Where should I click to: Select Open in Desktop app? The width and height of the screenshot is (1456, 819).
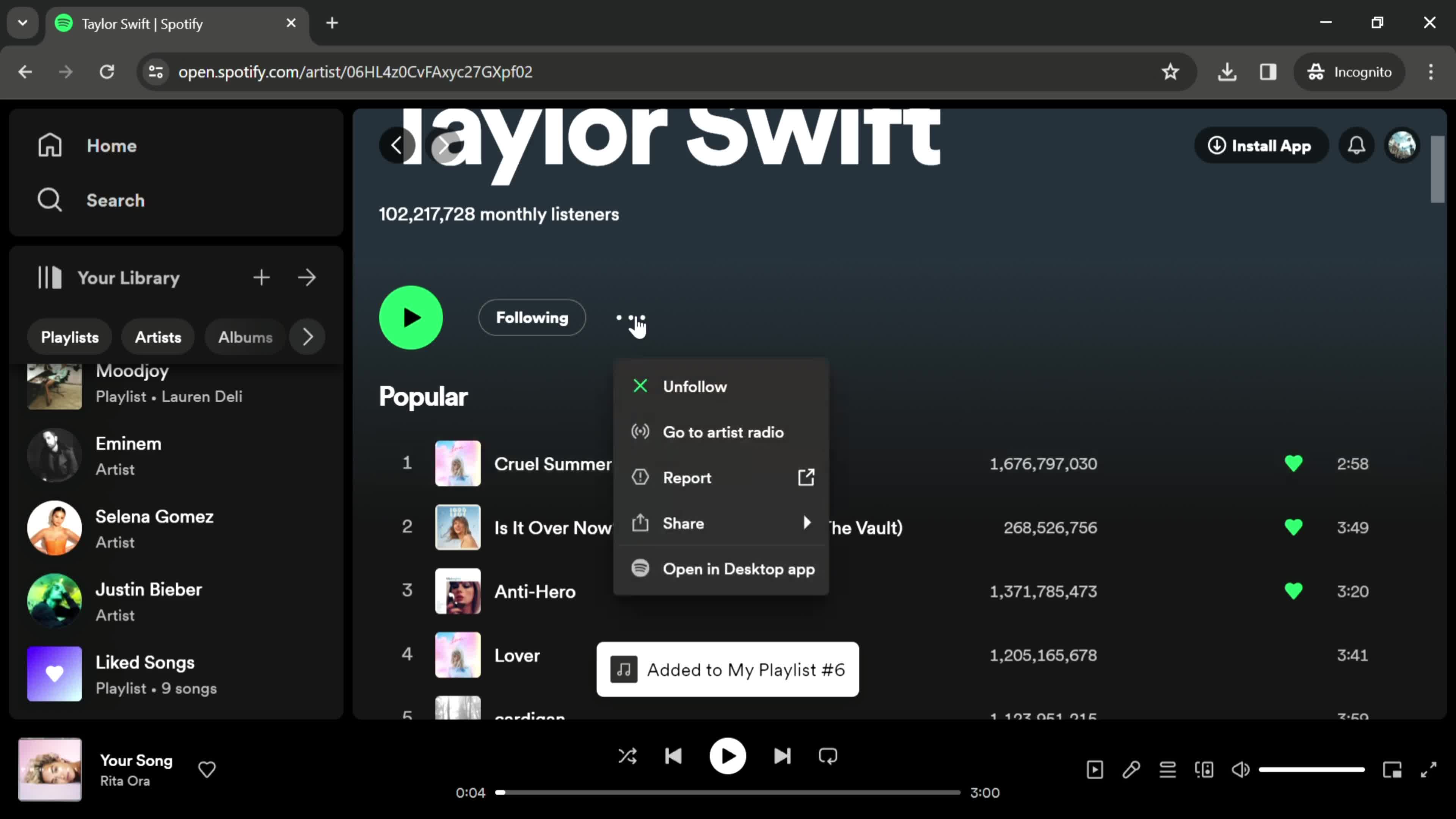point(721,569)
